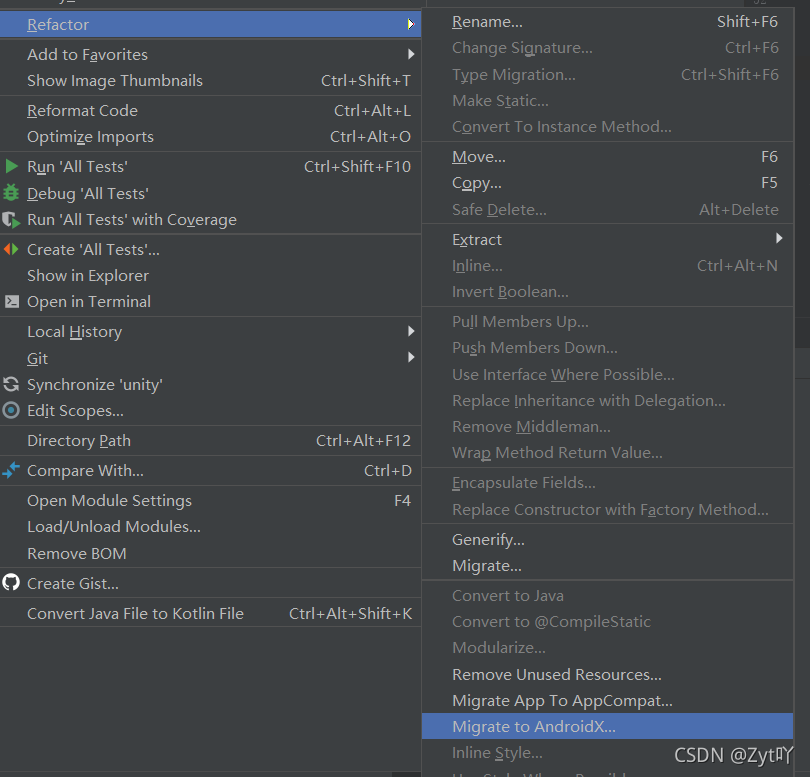
Task: Click the Run 'All Tests' with Coverage icon
Action: click(x=12, y=219)
